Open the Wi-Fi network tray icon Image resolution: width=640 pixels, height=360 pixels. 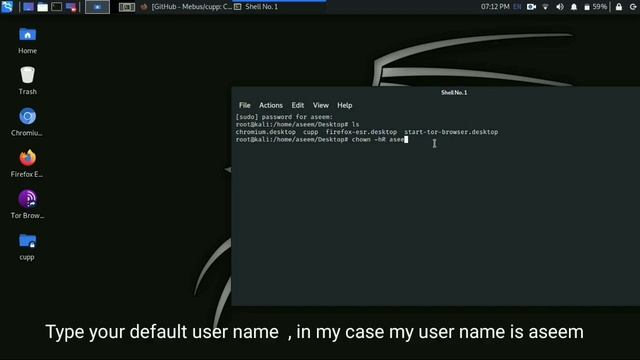[x=545, y=7]
